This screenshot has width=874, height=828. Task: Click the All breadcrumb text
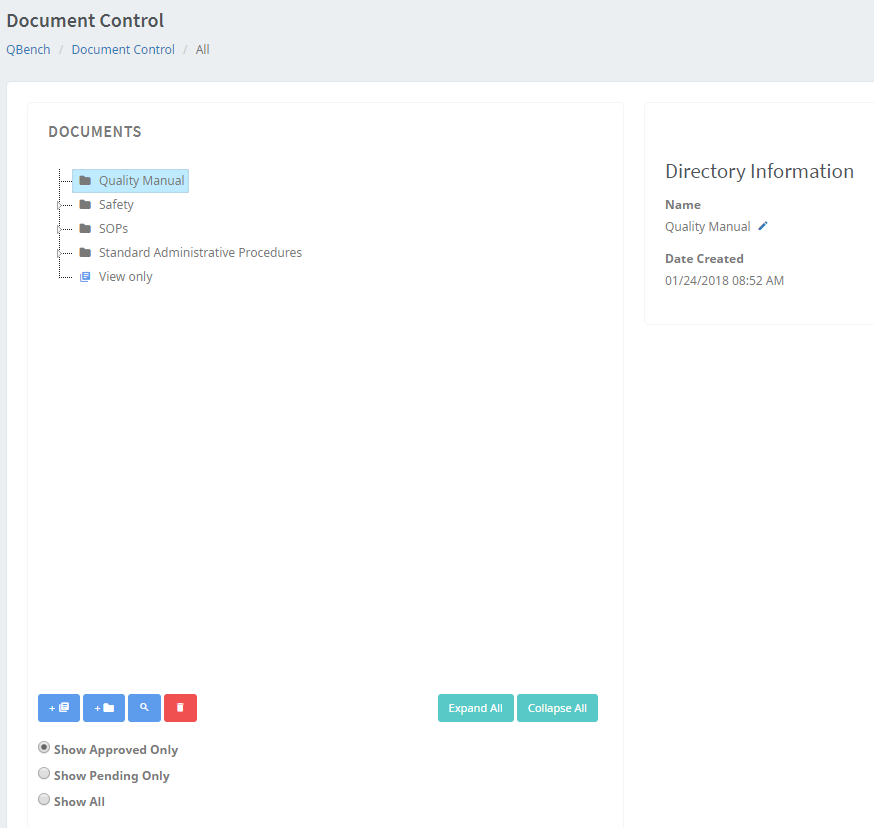pos(202,50)
